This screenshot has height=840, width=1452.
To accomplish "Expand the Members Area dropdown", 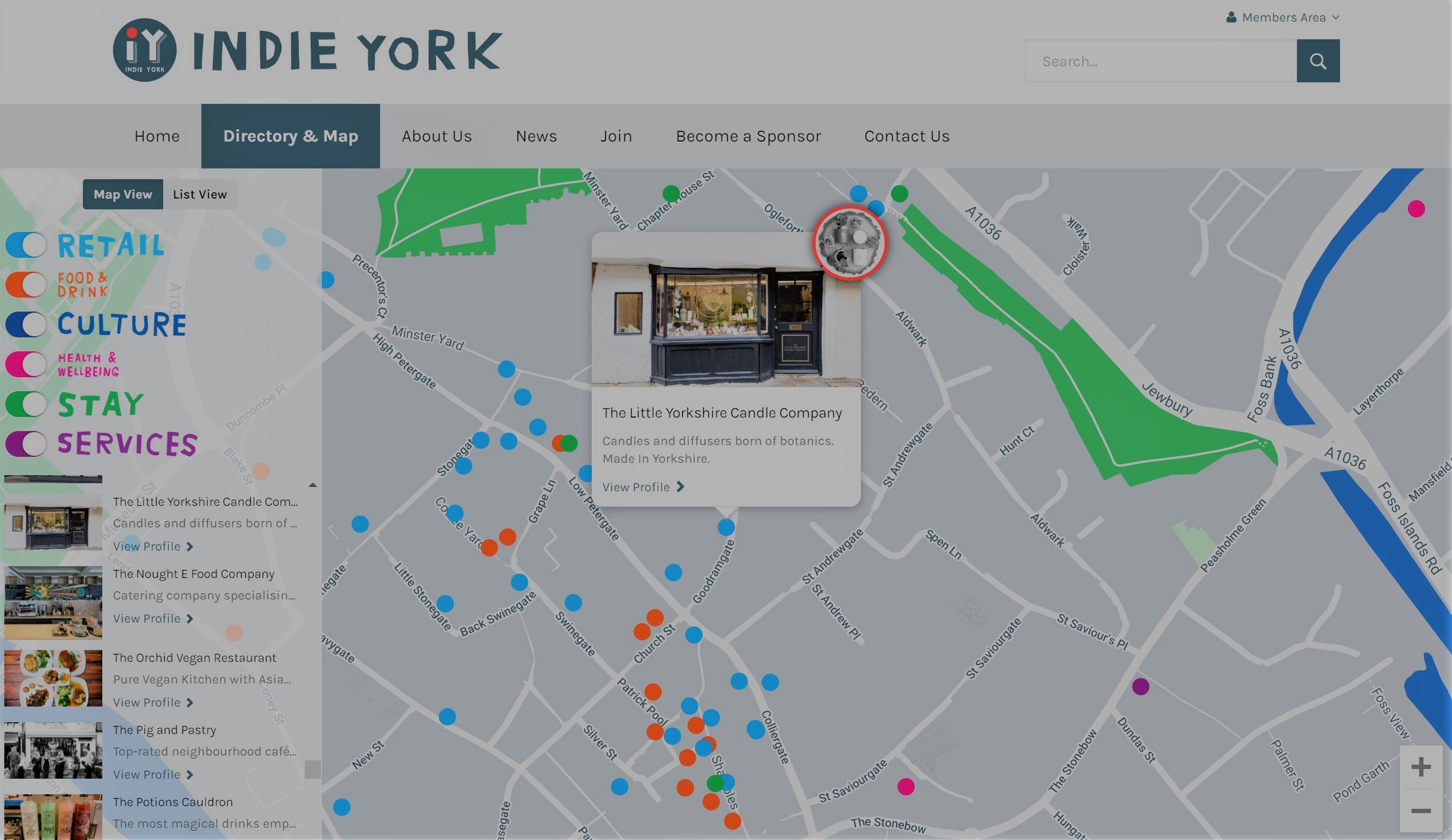I will (1336, 17).
